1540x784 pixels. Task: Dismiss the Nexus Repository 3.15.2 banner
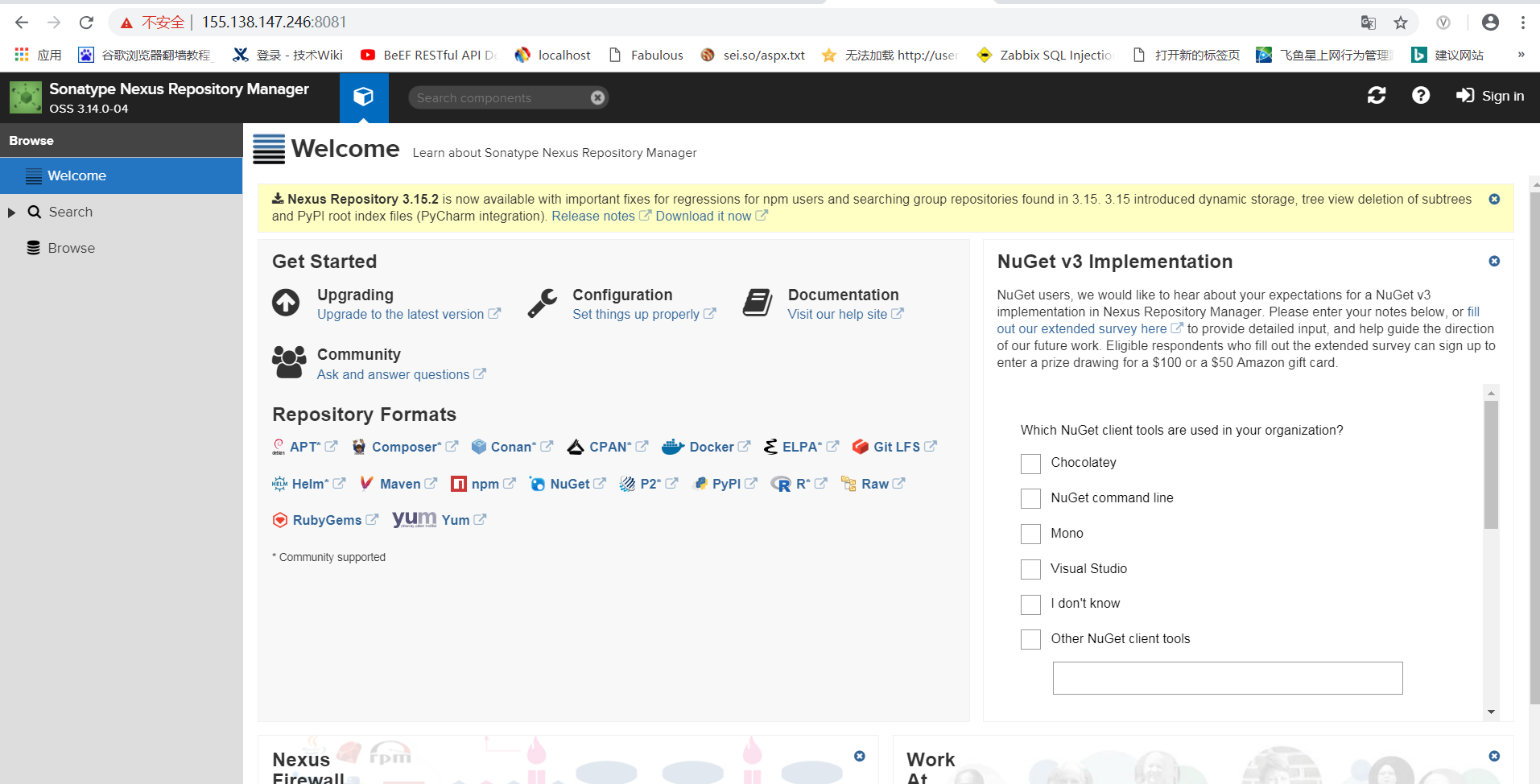coord(1494,199)
